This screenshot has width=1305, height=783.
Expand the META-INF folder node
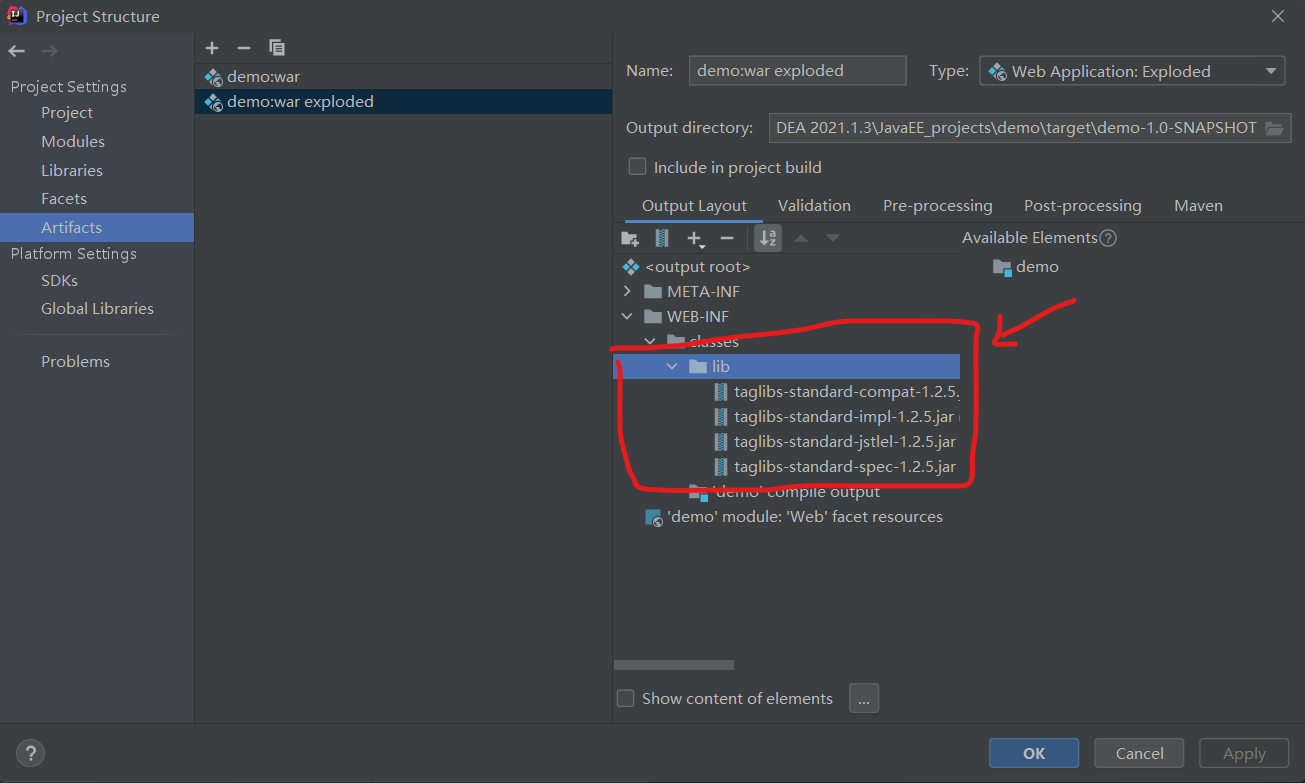628,291
